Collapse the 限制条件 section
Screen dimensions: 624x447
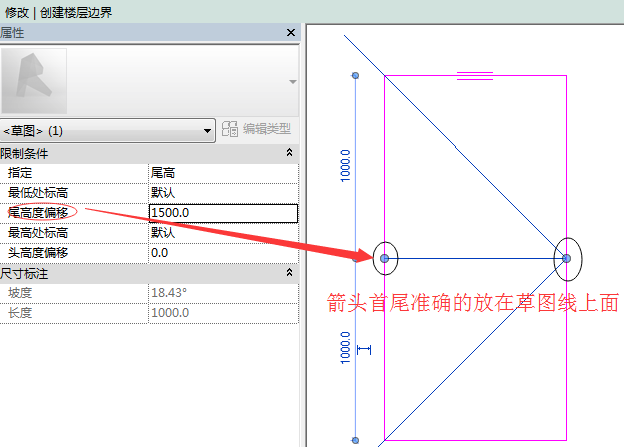point(289,153)
